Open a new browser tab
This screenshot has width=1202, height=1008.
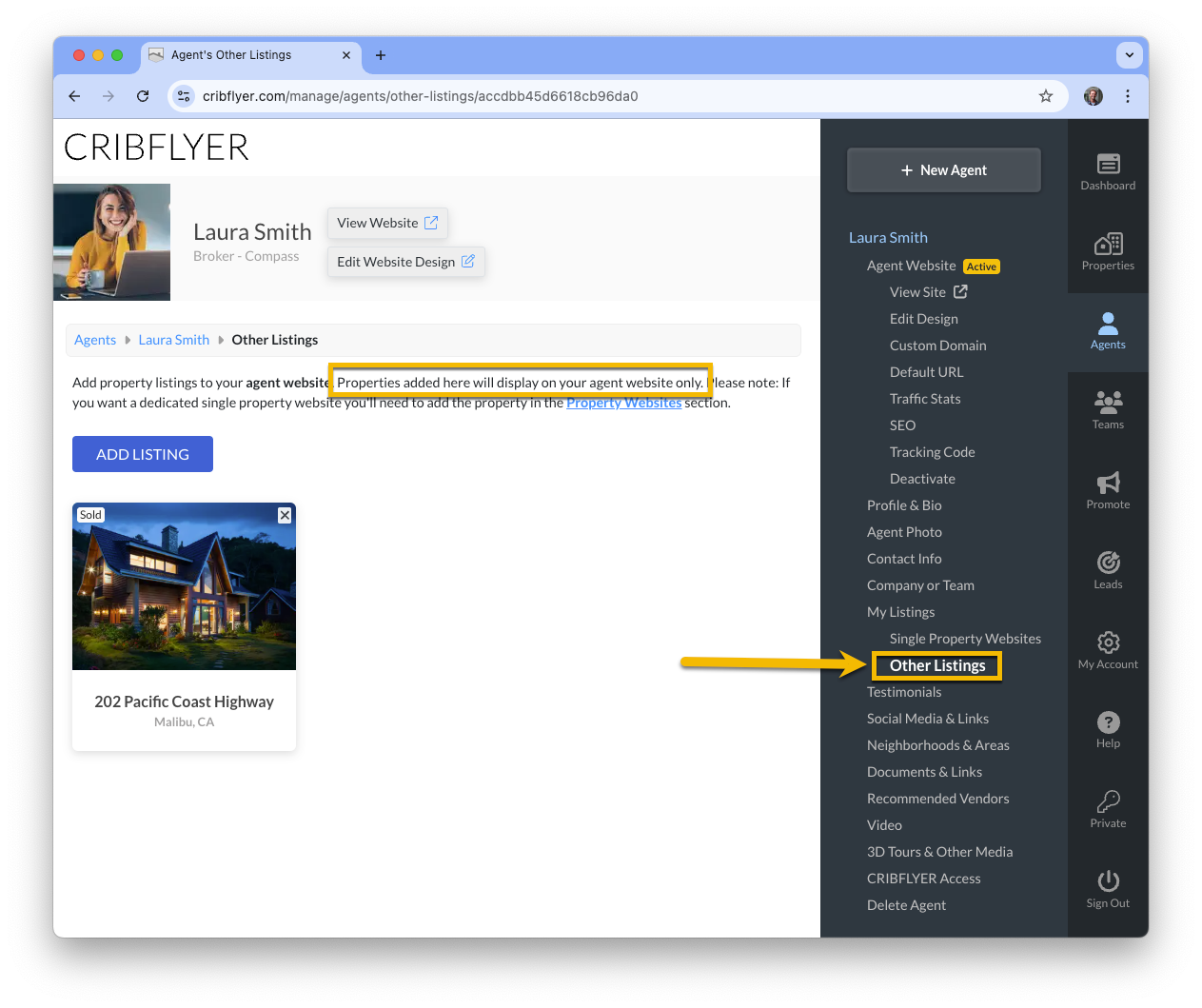[381, 55]
